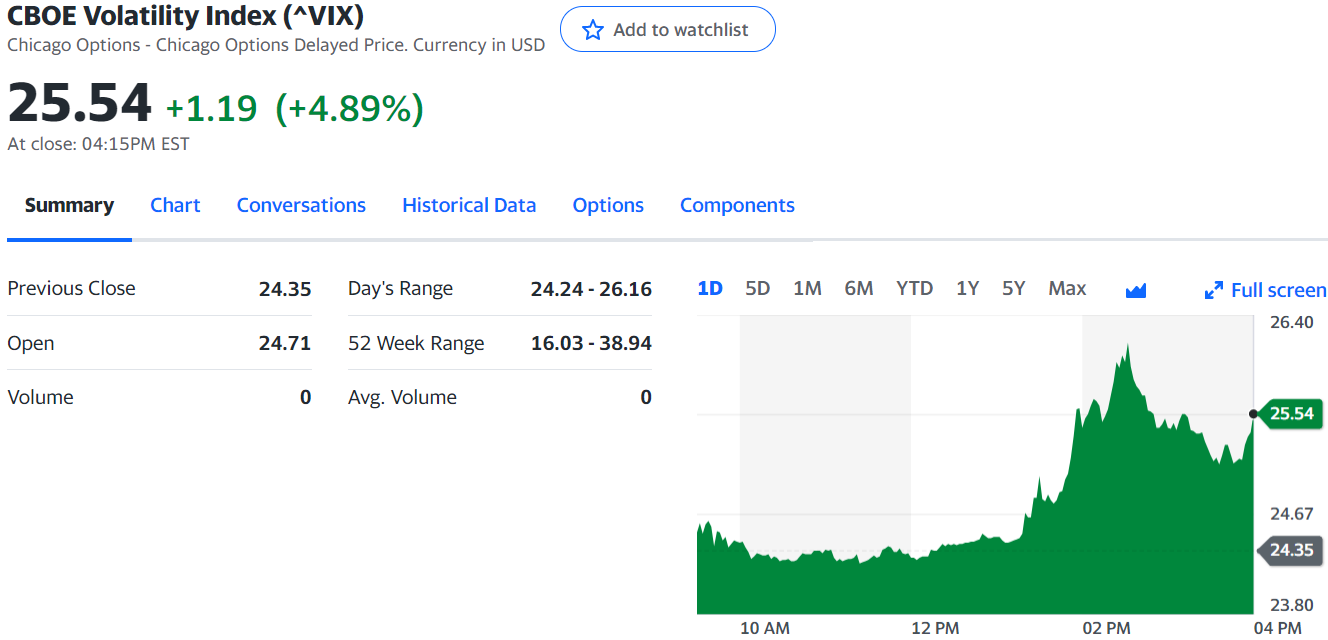Click the 26.40 y-axis label

click(1291, 322)
